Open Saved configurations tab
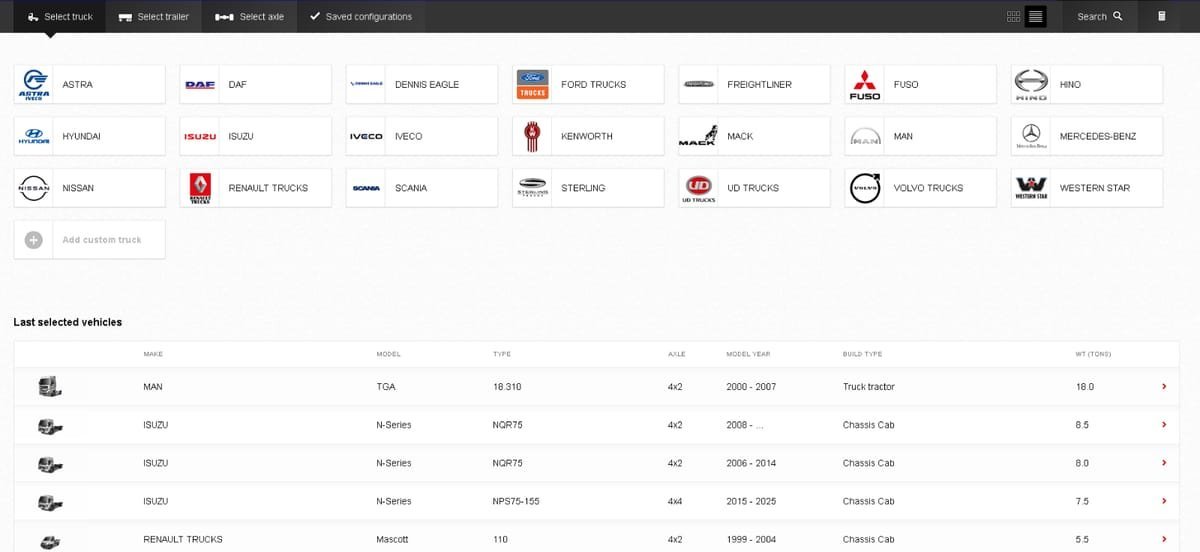Viewport: 1200px width, 552px height. 360,16
